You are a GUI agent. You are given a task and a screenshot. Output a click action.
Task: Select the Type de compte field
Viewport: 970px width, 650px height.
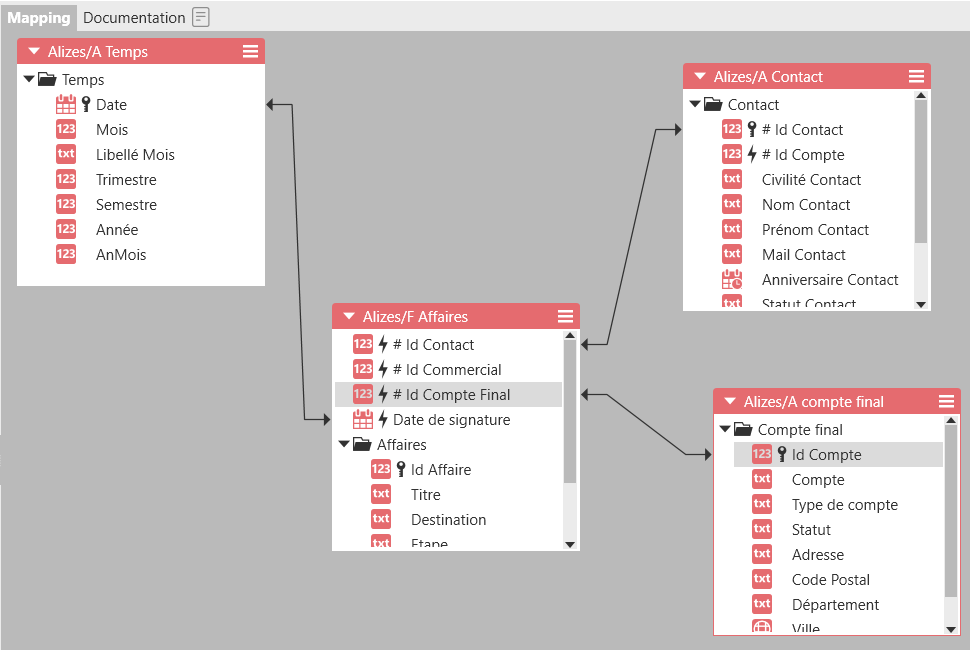pyautogui.click(x=844, y=504)
